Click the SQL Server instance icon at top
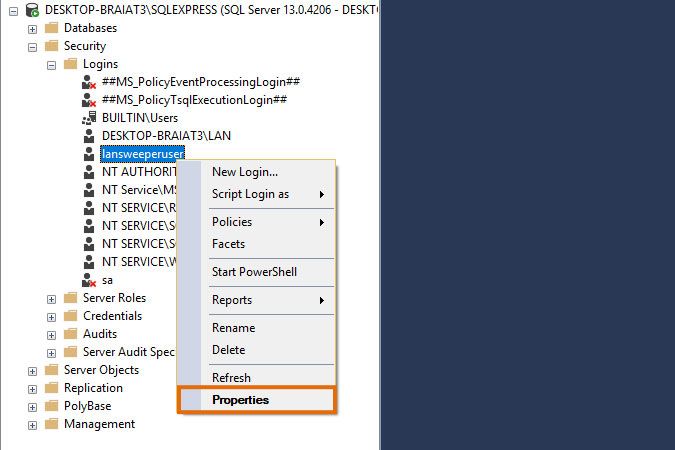Screen dimensions: 675x450 point(33,10)
